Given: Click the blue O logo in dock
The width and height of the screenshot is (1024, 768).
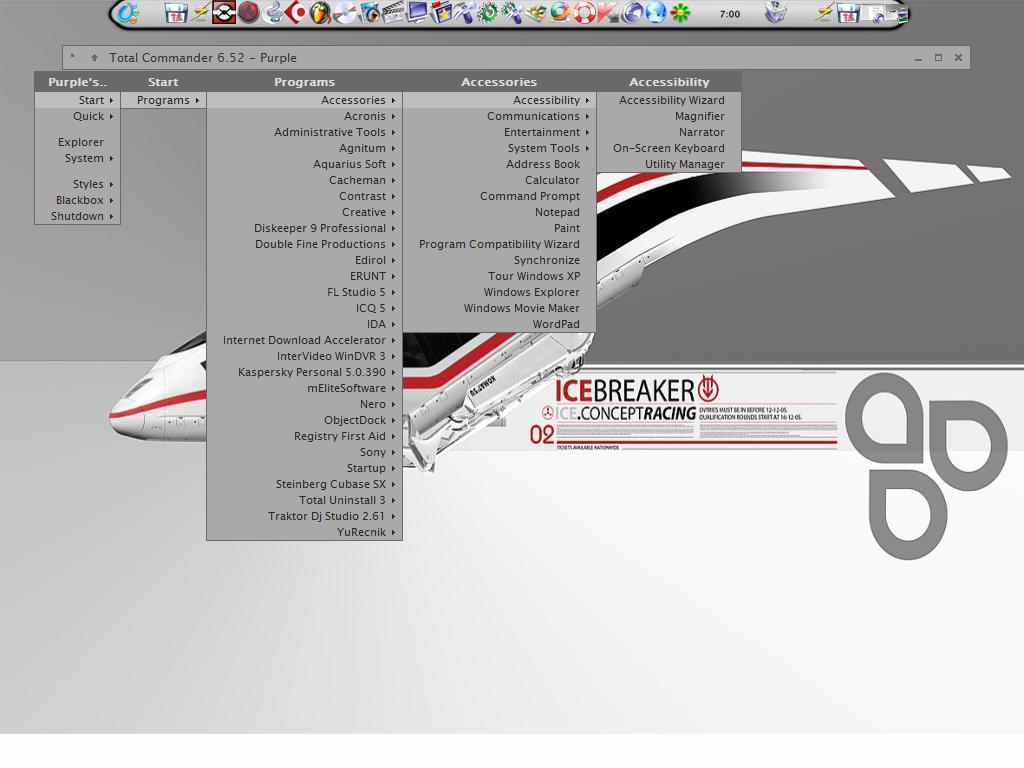Looking at the screenshot, I should coord(127,13).
